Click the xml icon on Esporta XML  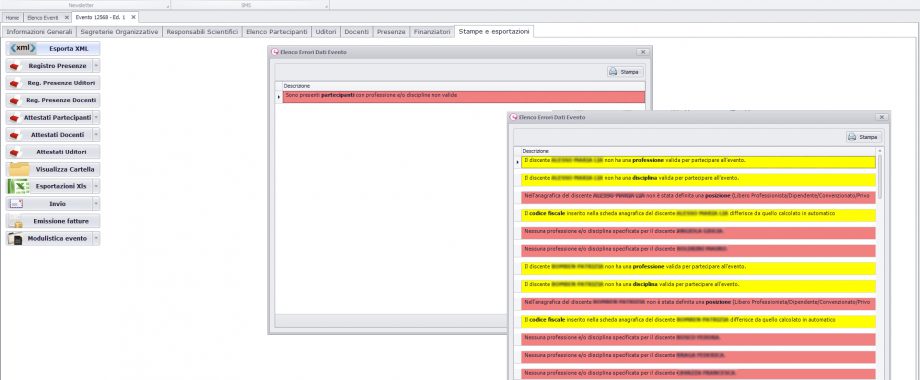coord(23,48)
